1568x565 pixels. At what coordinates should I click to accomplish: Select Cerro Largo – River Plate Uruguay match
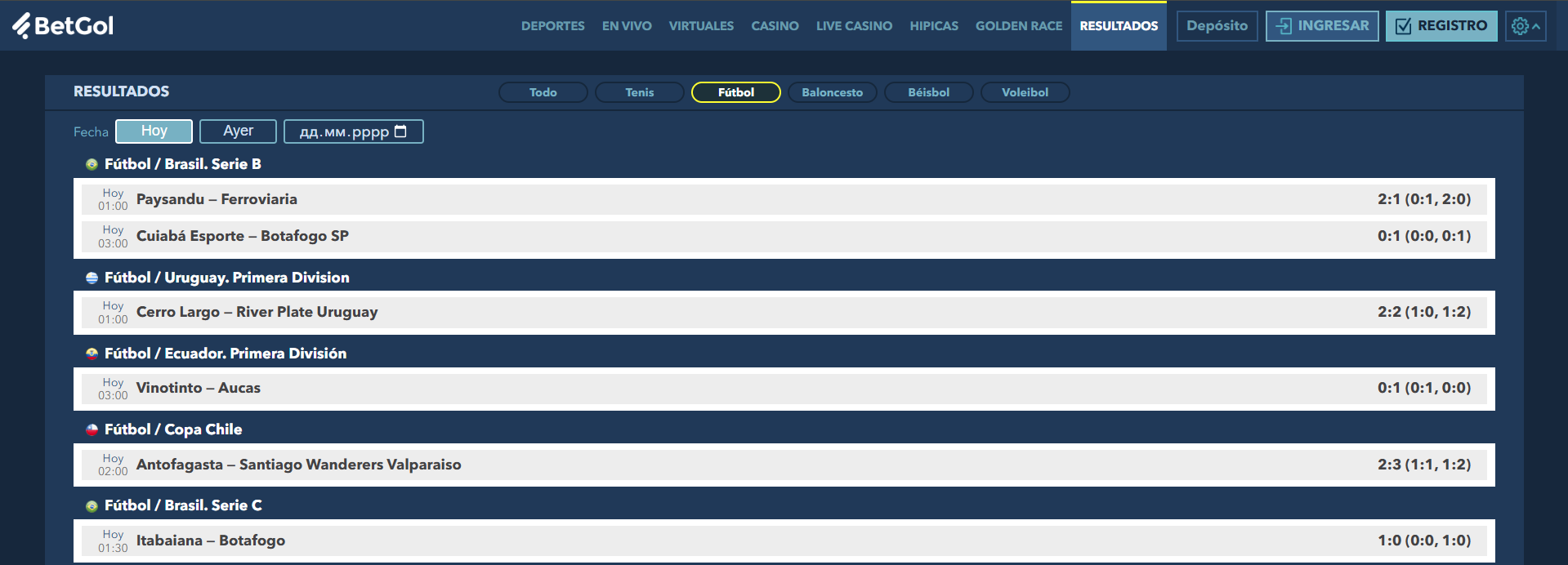click(784, 312)
